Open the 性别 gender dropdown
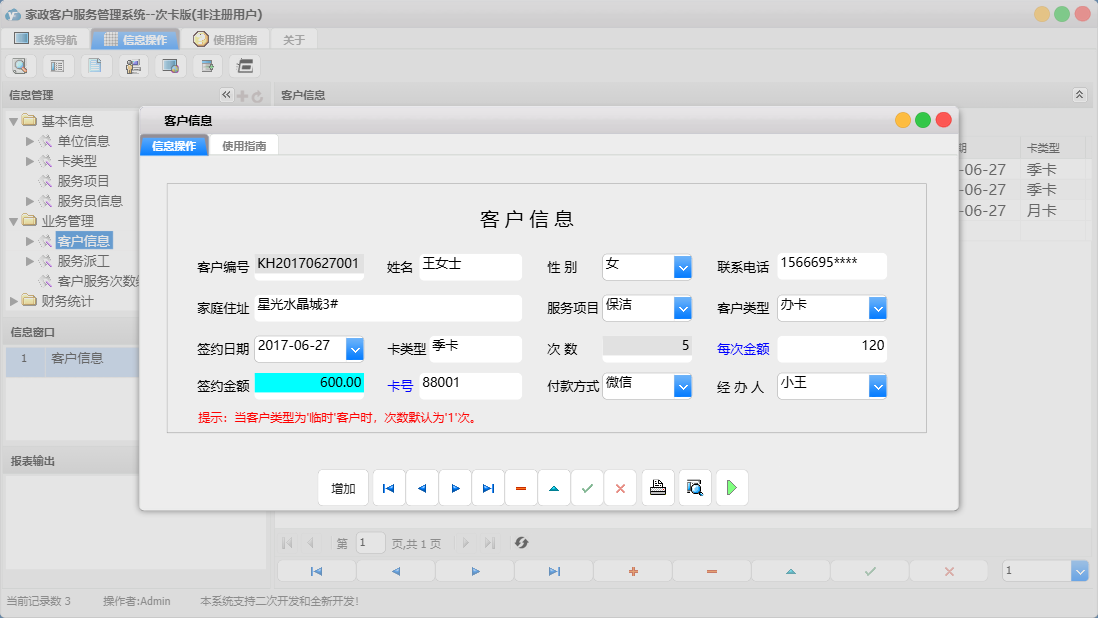This screenshot has height=618, width=1098. (682, 267)
